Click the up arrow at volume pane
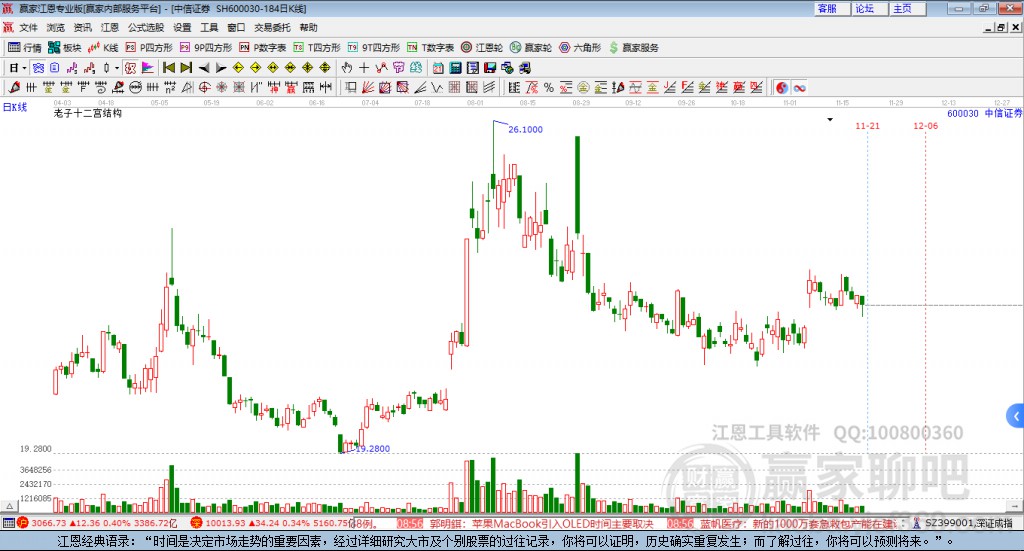 tap(9, 506)
